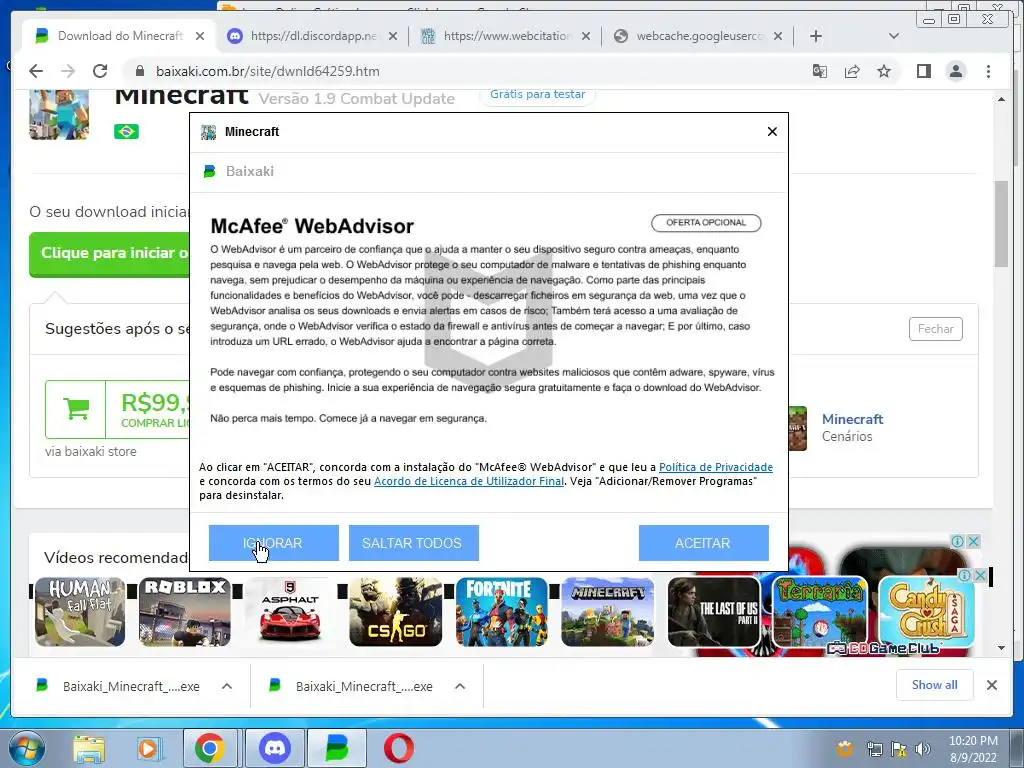Open a new browser tab

[816, 36]
